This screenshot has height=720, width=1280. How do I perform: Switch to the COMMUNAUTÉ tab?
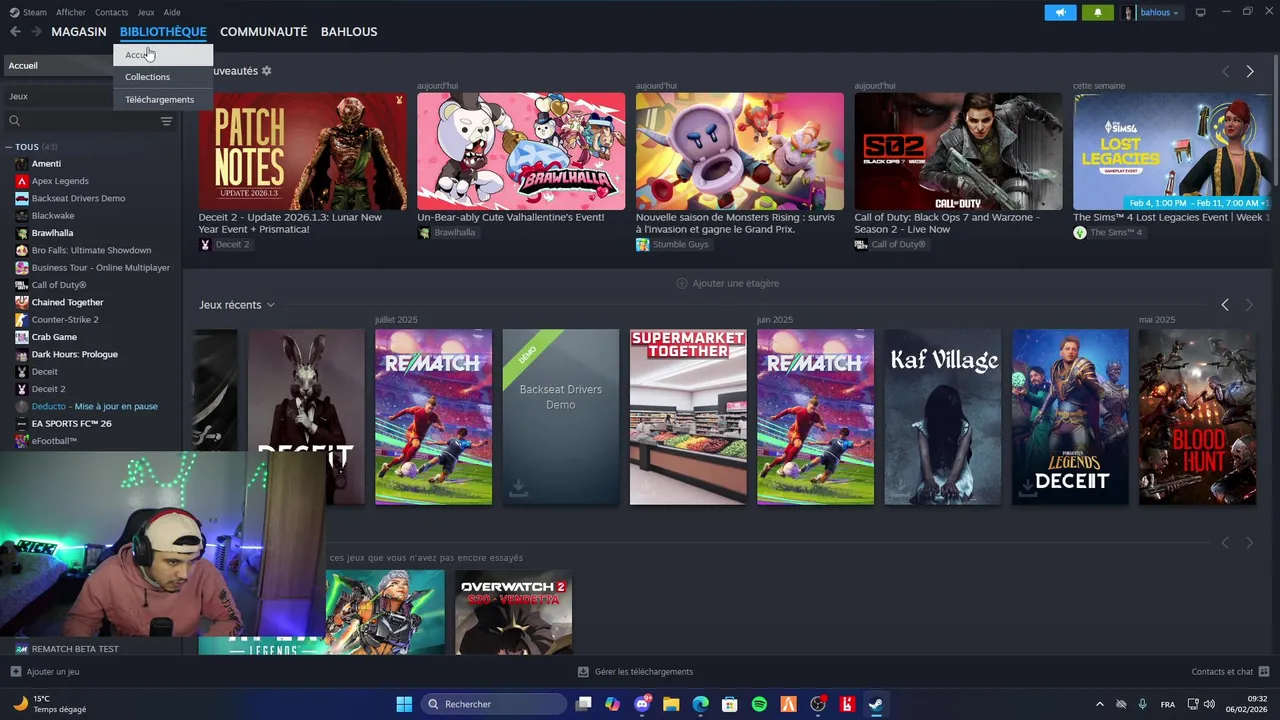point(263,32)
